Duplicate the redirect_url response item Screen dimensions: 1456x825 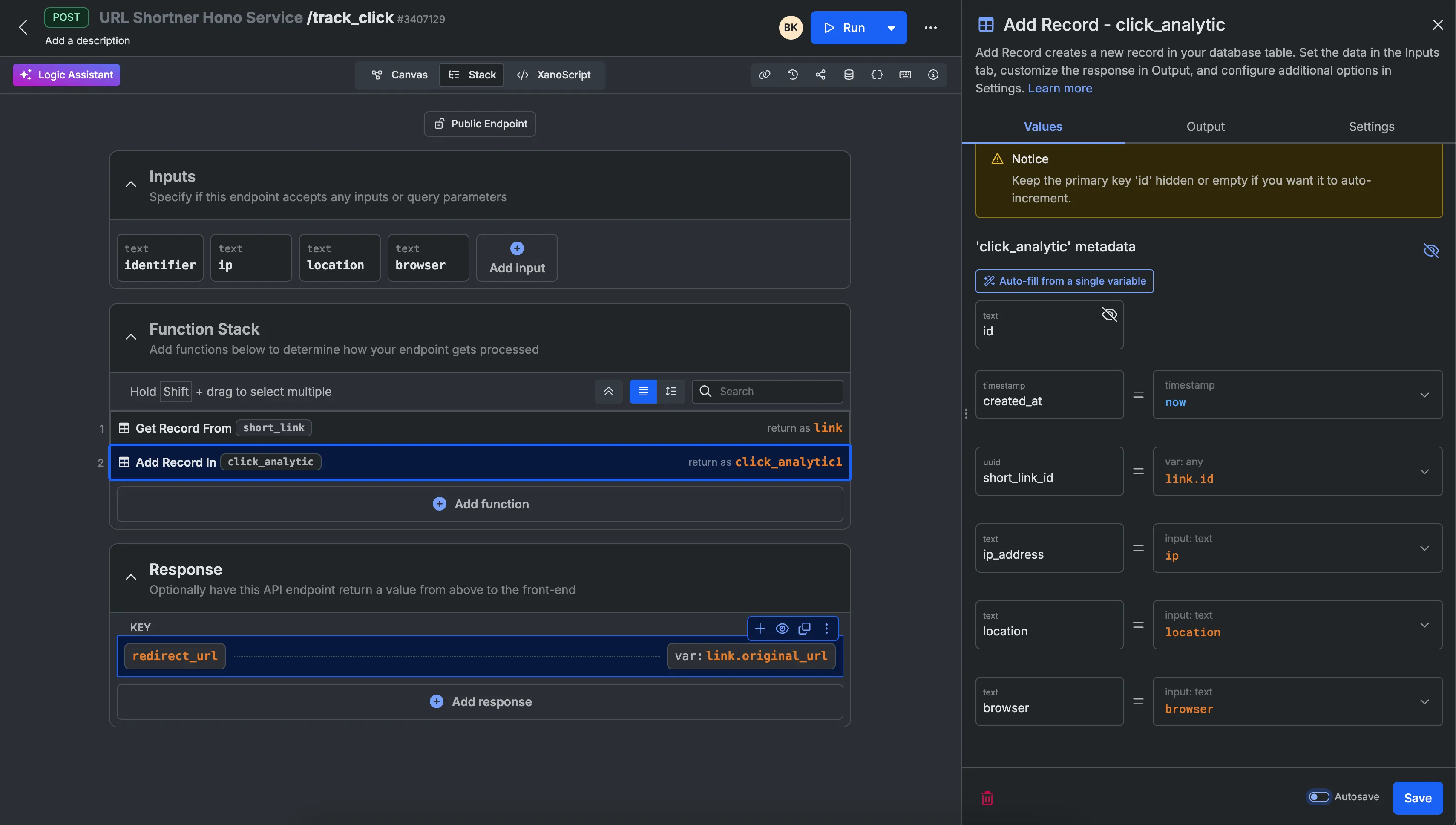804,629
